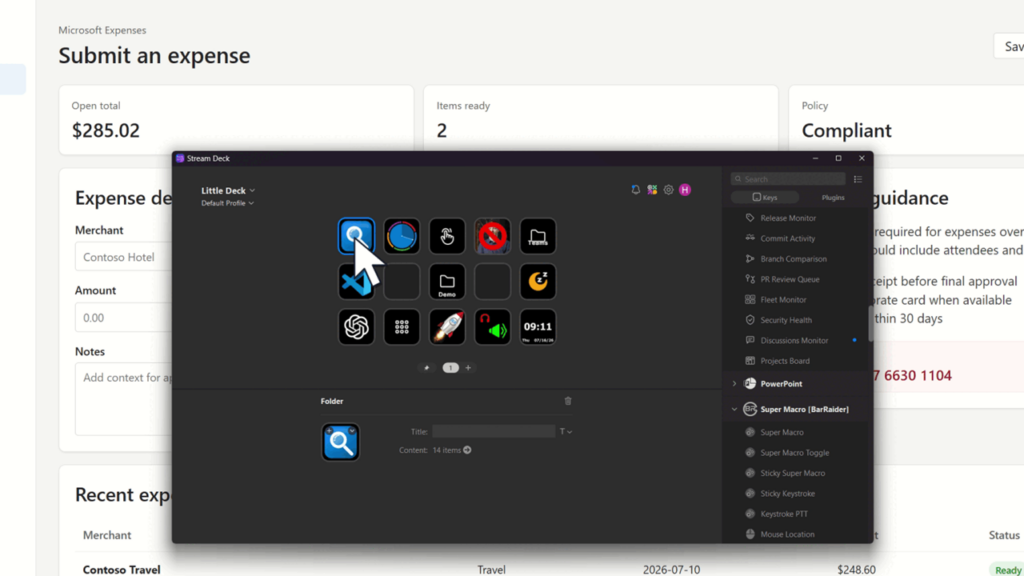The image size is (1024, 576).
Task: Delete the folder action with trash icon
Action: click(x=568, y=401)
